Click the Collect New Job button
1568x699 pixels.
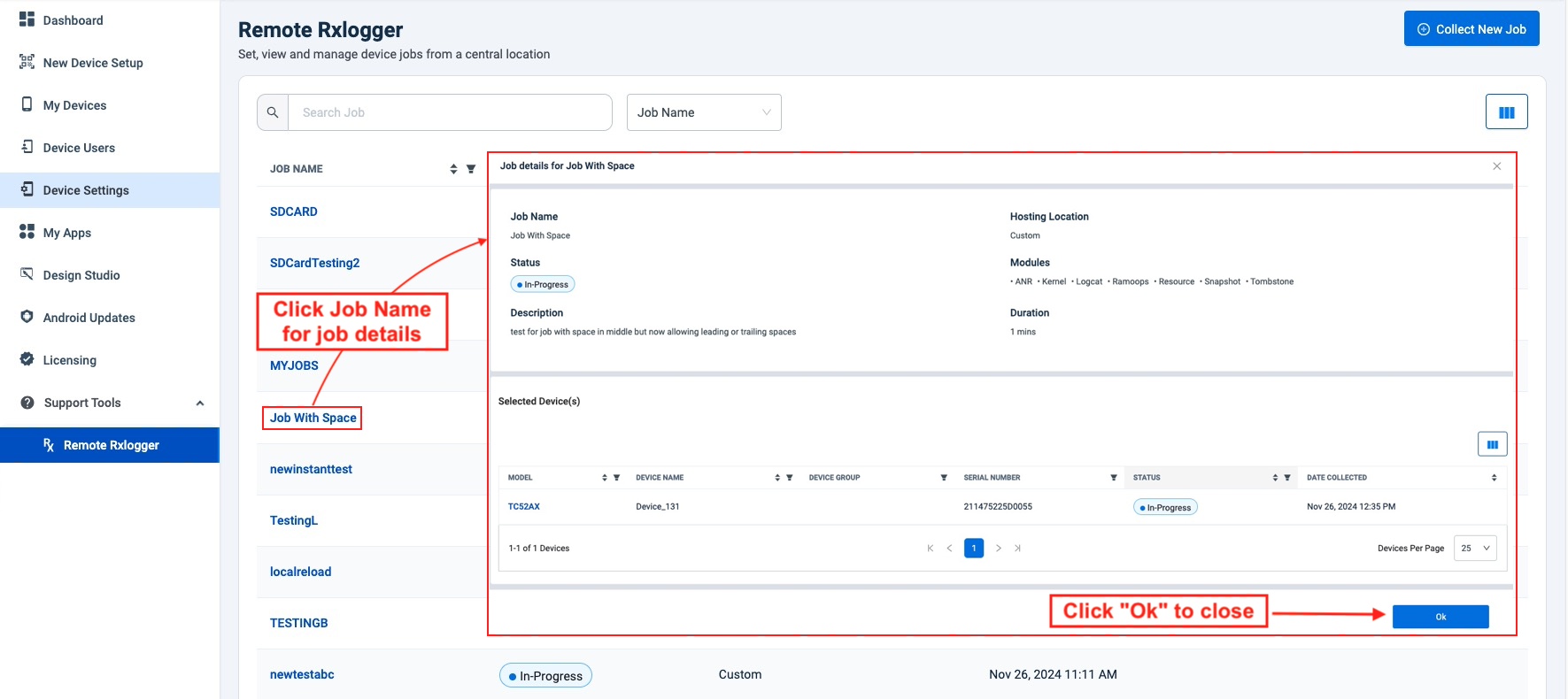(1471, 29)
